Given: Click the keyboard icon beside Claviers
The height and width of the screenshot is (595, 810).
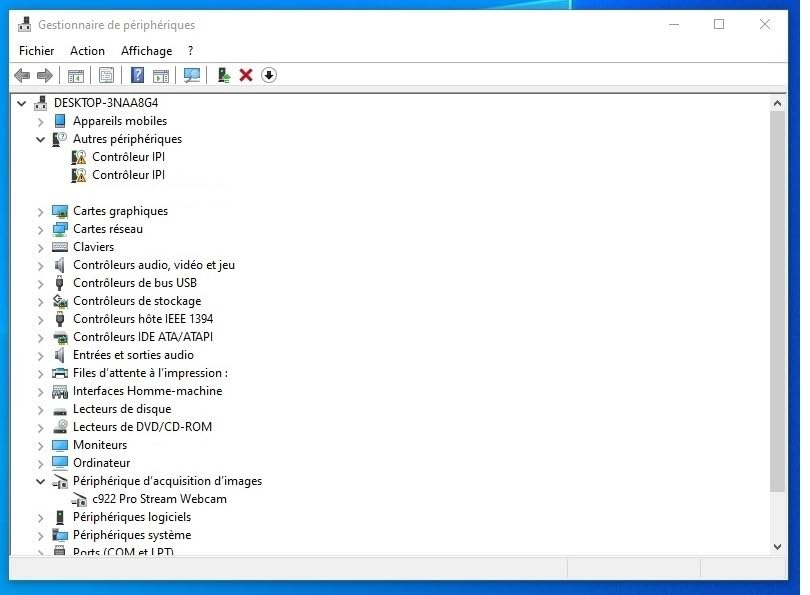Looking at the screenshot, I should tap(60, 247).
